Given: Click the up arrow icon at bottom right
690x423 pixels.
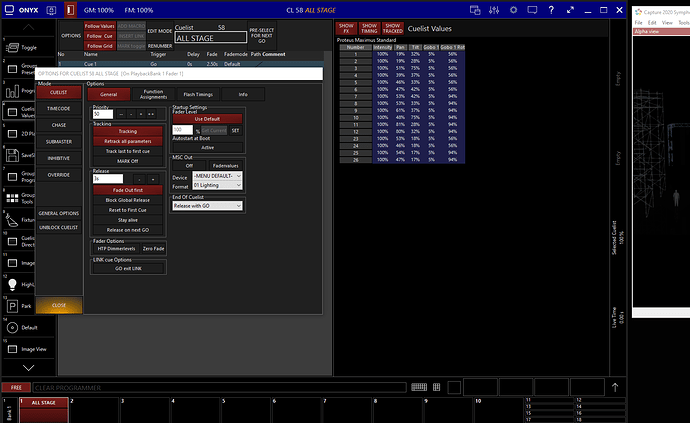Looking at the screenshot, I should coord(615,387).
